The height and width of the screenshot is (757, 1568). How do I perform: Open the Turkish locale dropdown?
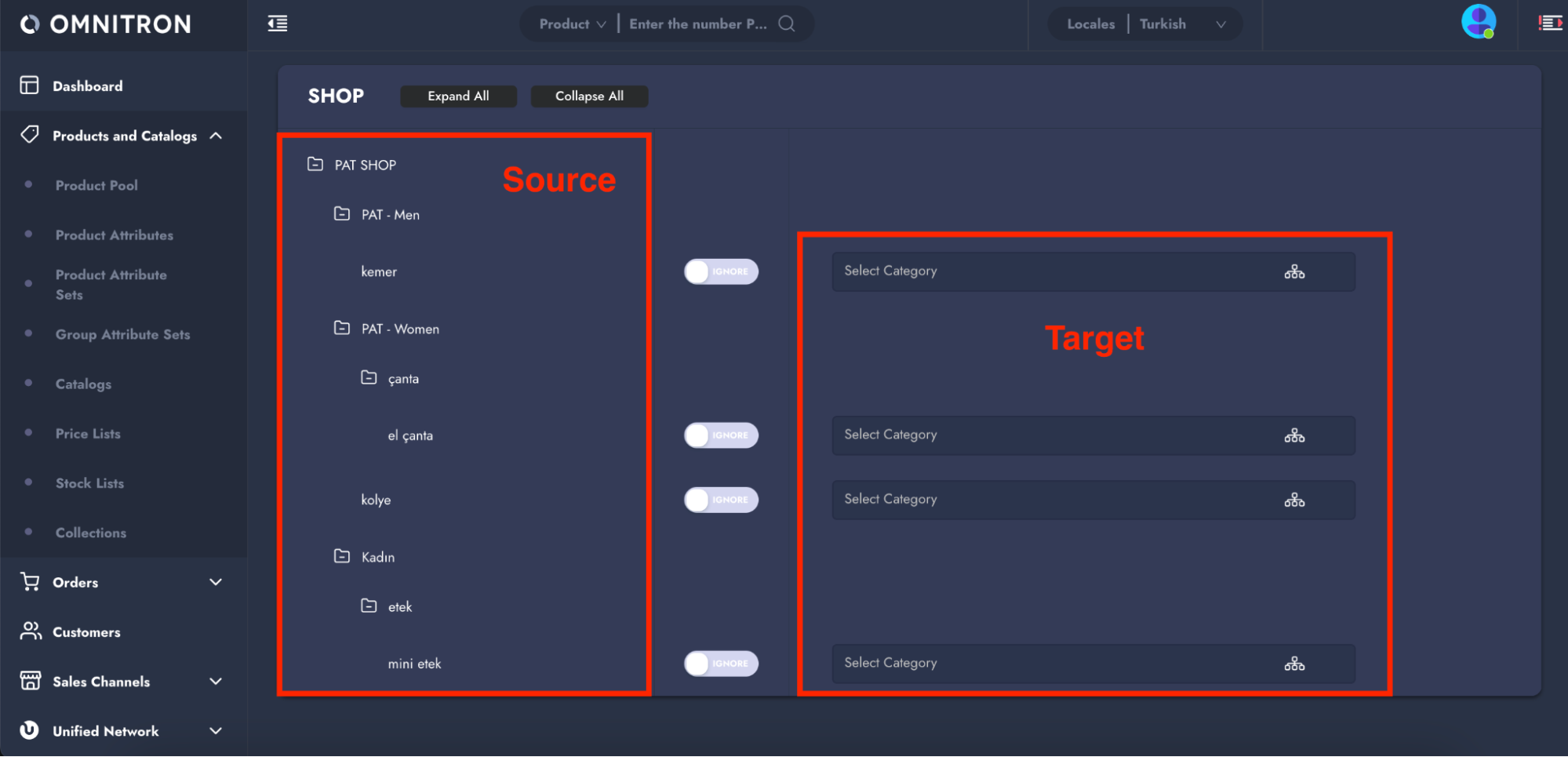point(1181,24)
